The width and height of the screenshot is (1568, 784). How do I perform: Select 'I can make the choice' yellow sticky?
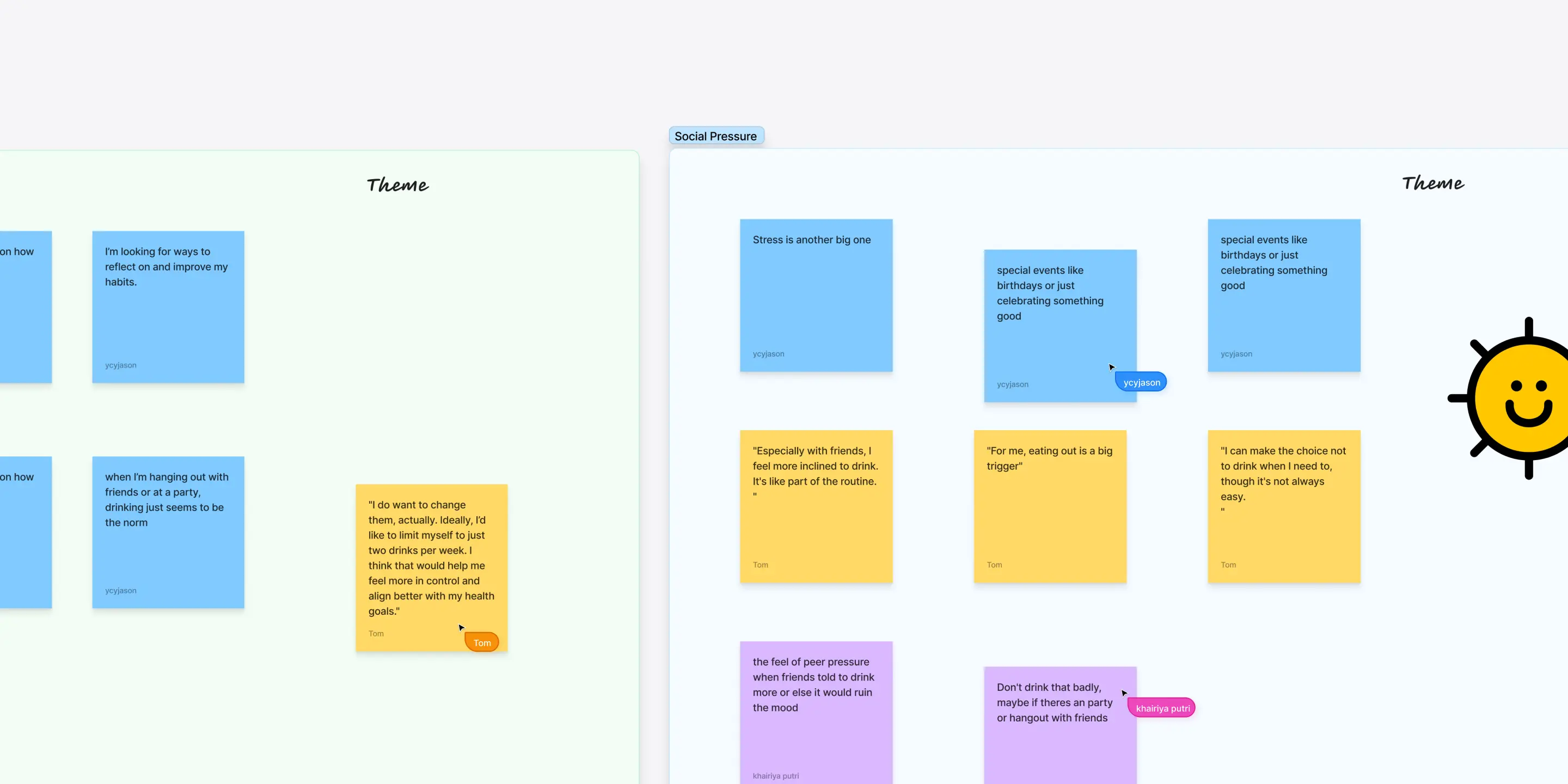point(1283,506)
